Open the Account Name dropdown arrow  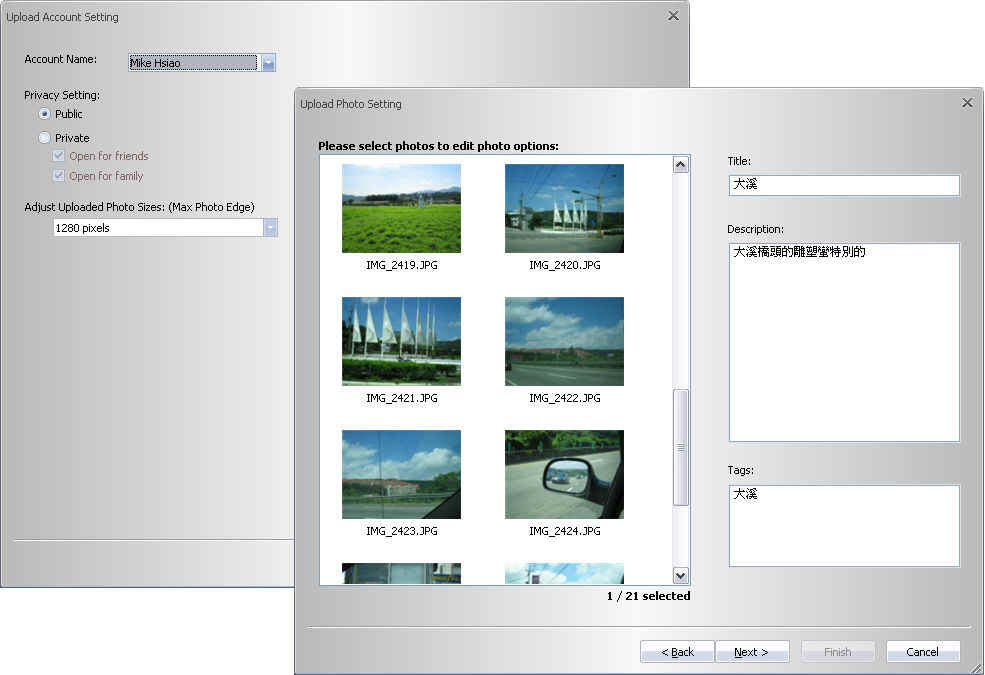[268, 62]
